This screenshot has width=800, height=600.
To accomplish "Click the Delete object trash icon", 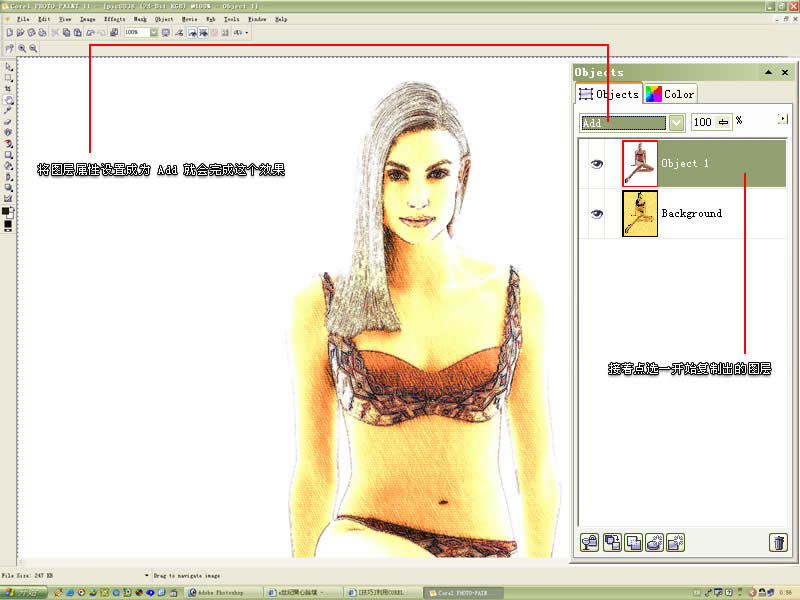I will (x=778, y=542).
